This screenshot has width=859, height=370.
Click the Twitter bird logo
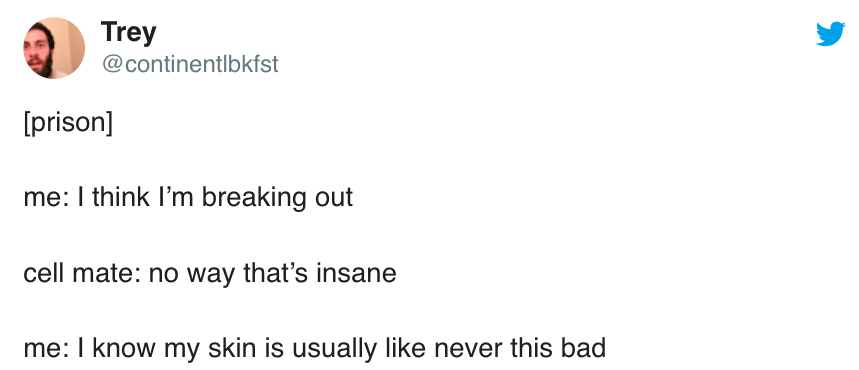(x=831, y=34)
